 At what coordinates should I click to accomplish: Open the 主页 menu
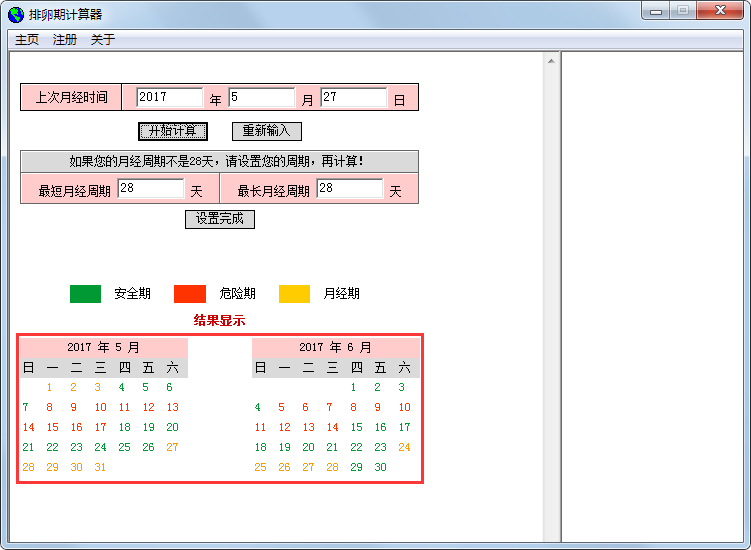point(27,40)
